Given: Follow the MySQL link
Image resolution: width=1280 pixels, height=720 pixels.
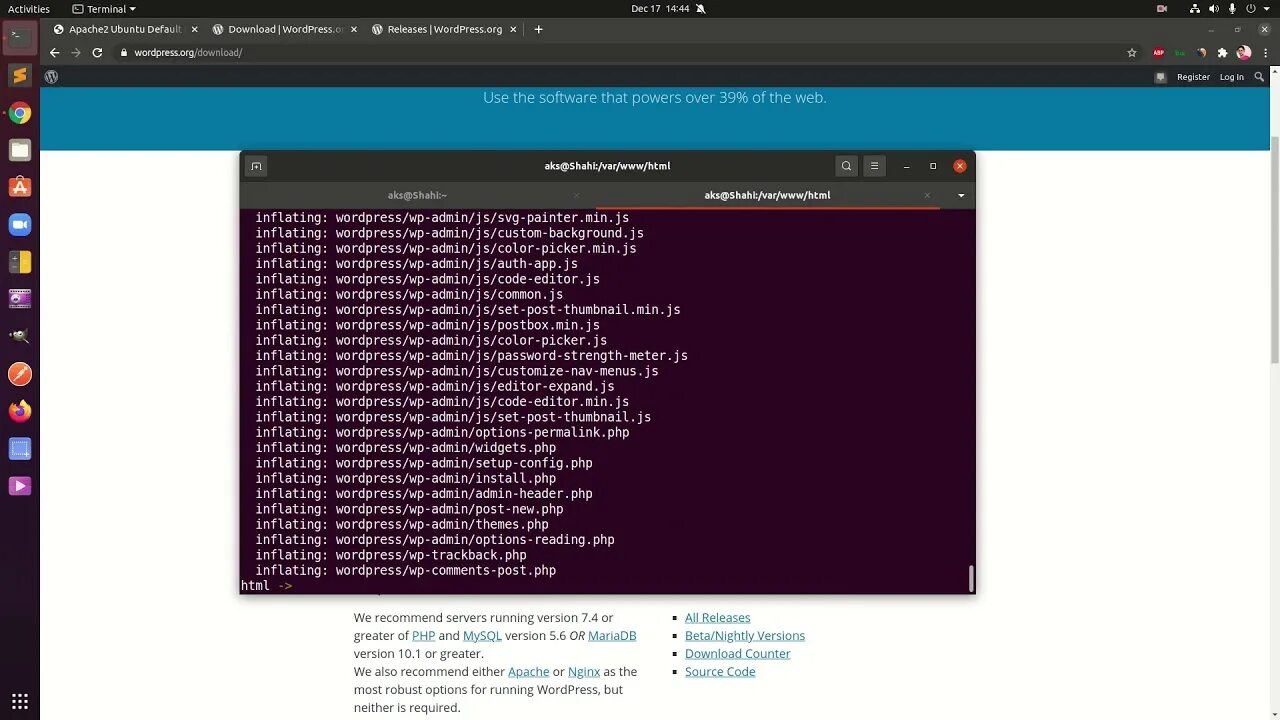Looking at the screenshot, I should tap(482, 636).
